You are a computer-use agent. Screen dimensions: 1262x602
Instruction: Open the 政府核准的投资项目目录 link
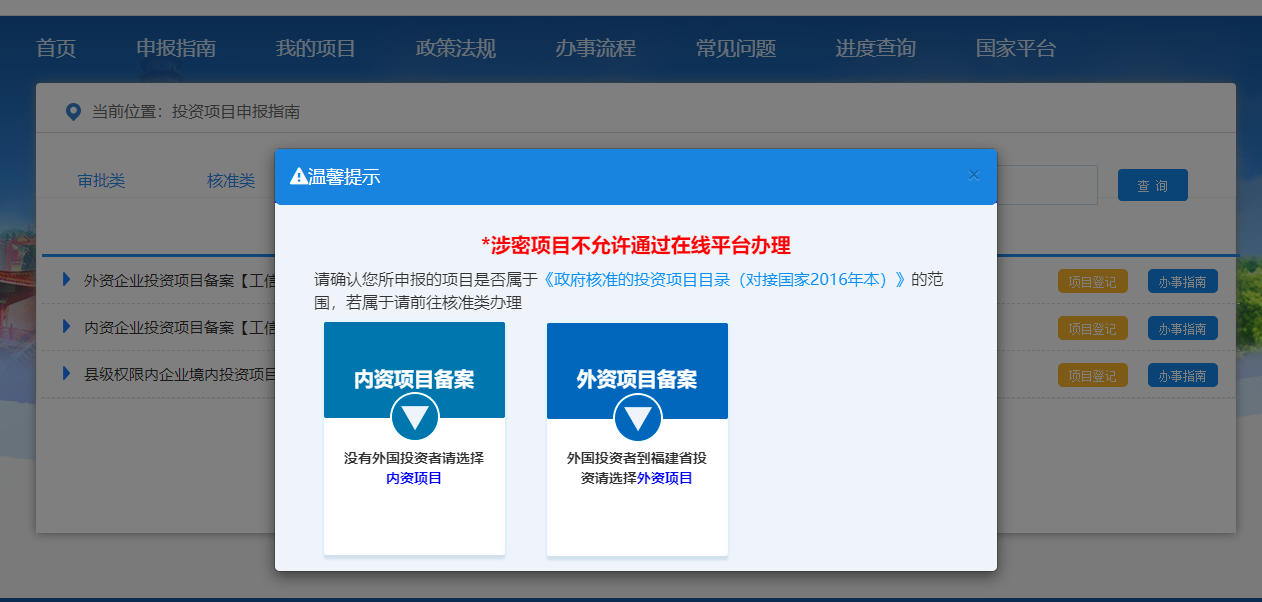click(724, 279)
